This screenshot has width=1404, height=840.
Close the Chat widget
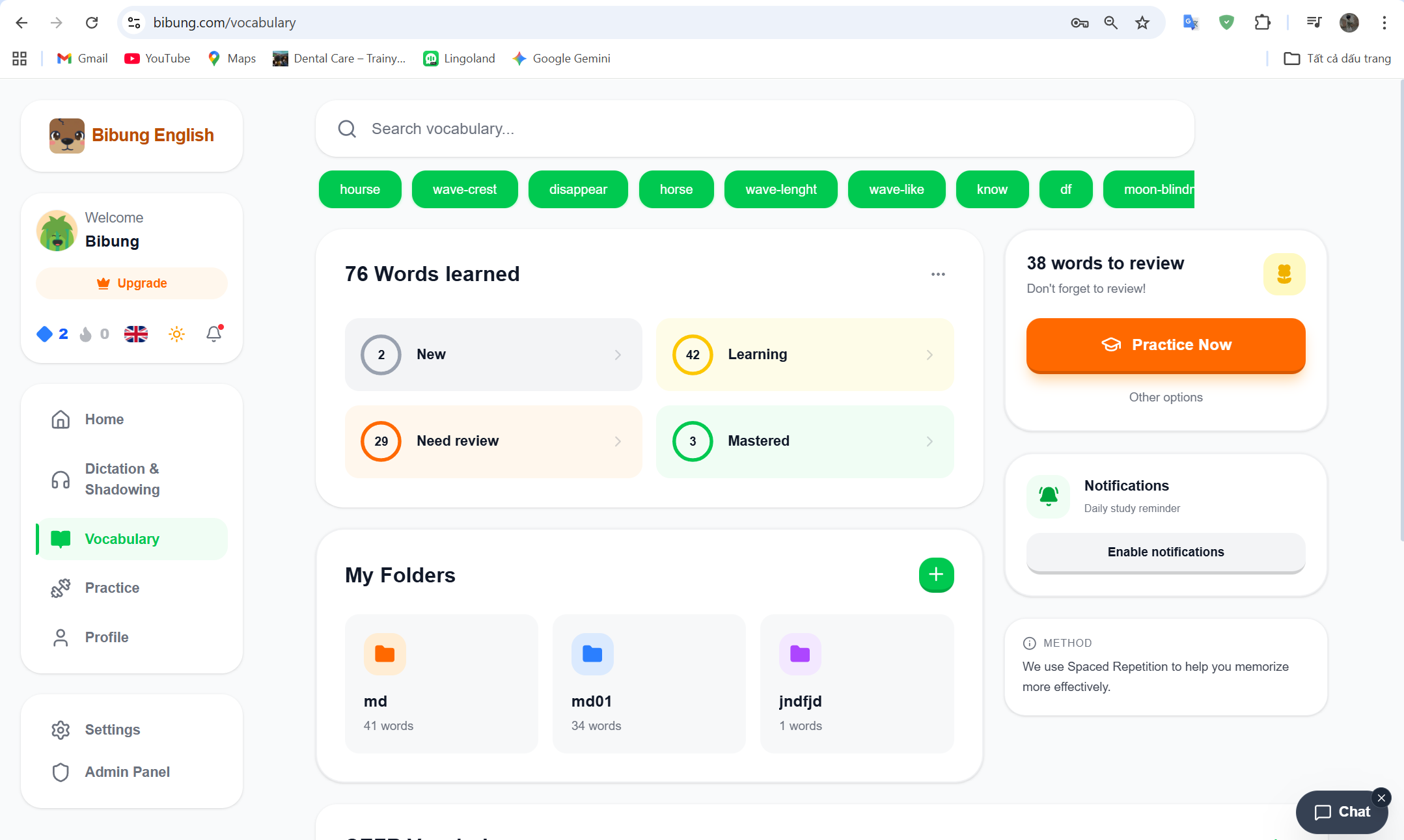(1381, 798)
